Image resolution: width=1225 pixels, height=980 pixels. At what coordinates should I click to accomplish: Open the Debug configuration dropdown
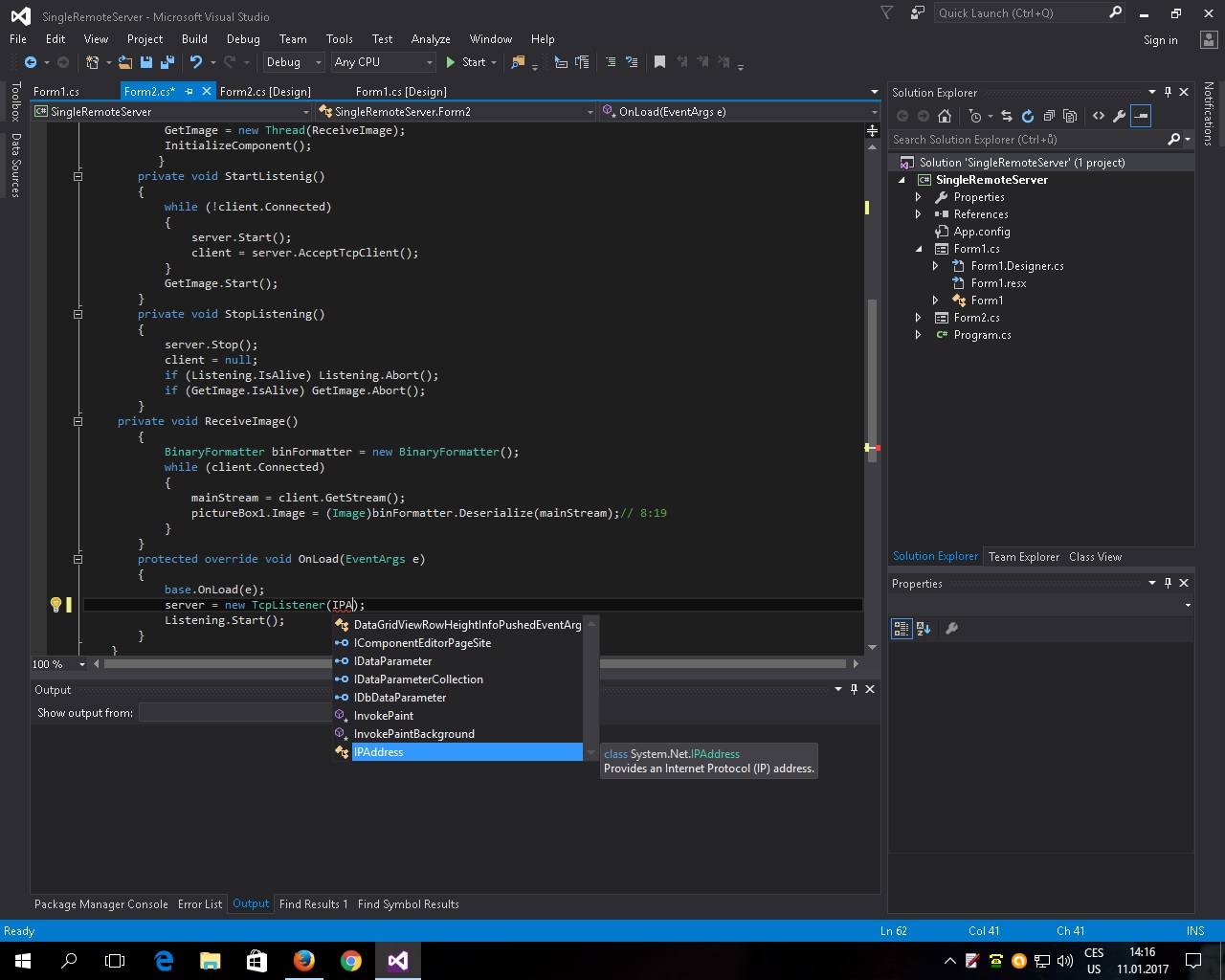[294, 62]
